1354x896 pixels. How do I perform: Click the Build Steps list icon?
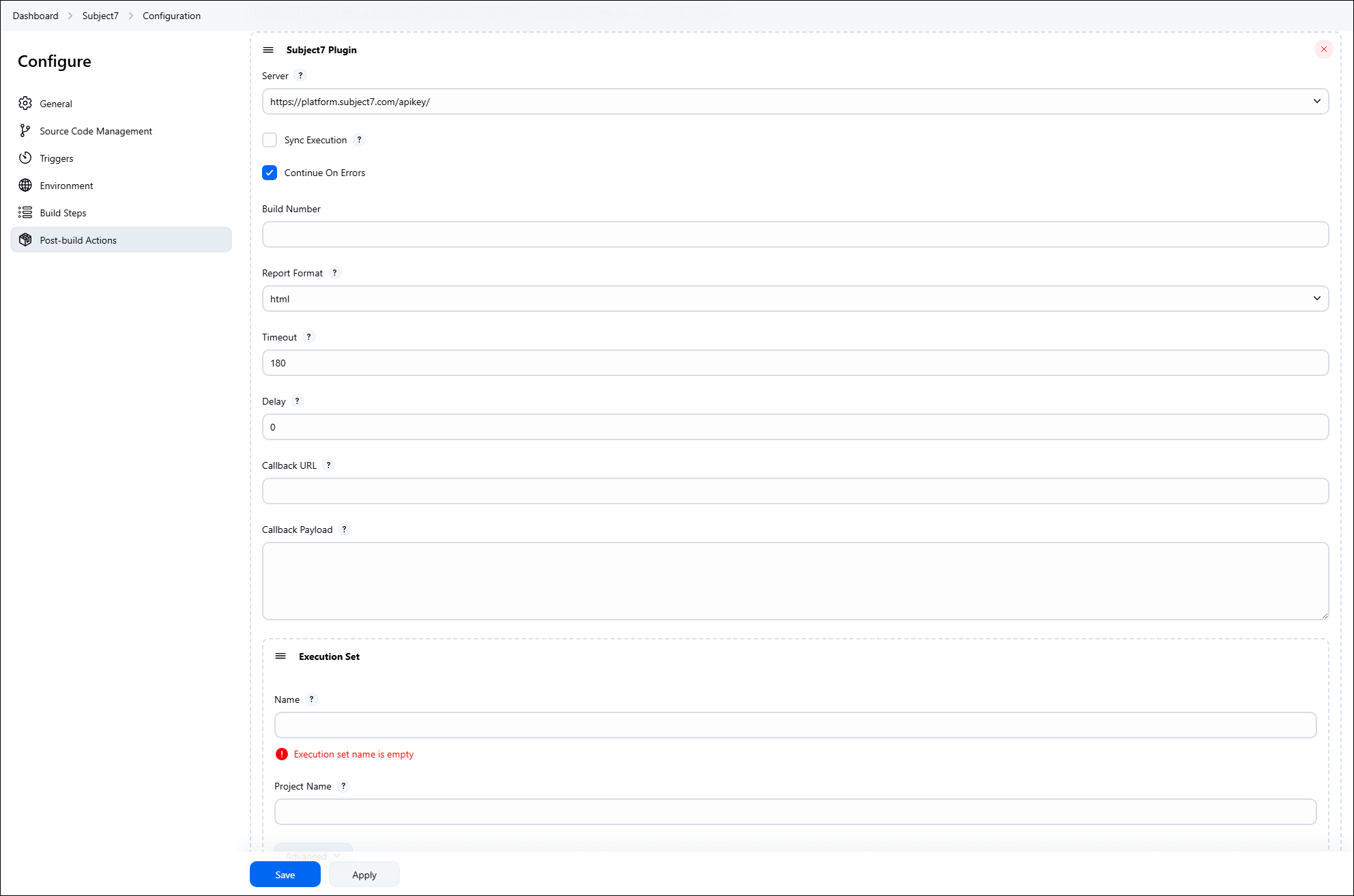pos(25,212)
